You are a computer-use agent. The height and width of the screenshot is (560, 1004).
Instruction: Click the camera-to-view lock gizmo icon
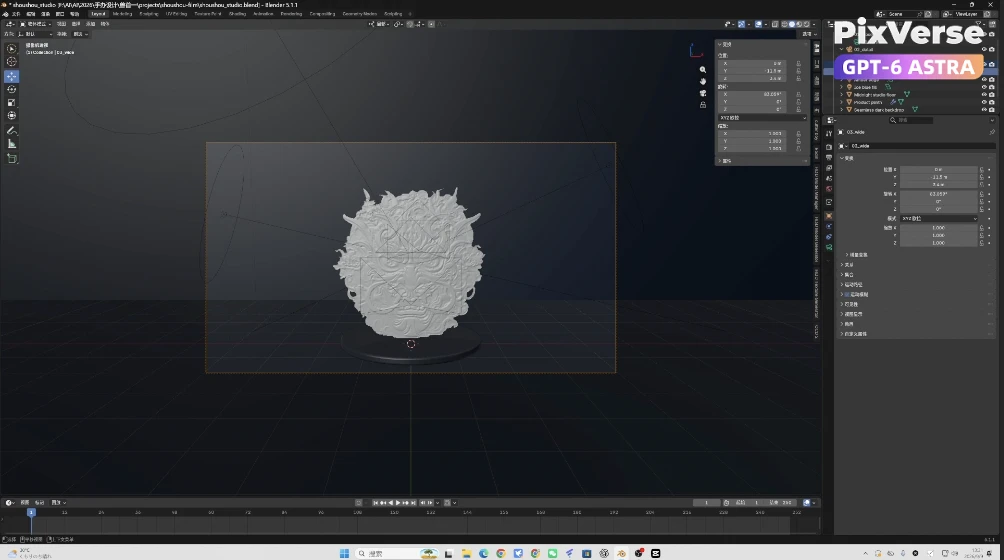[x=702, y=105]
